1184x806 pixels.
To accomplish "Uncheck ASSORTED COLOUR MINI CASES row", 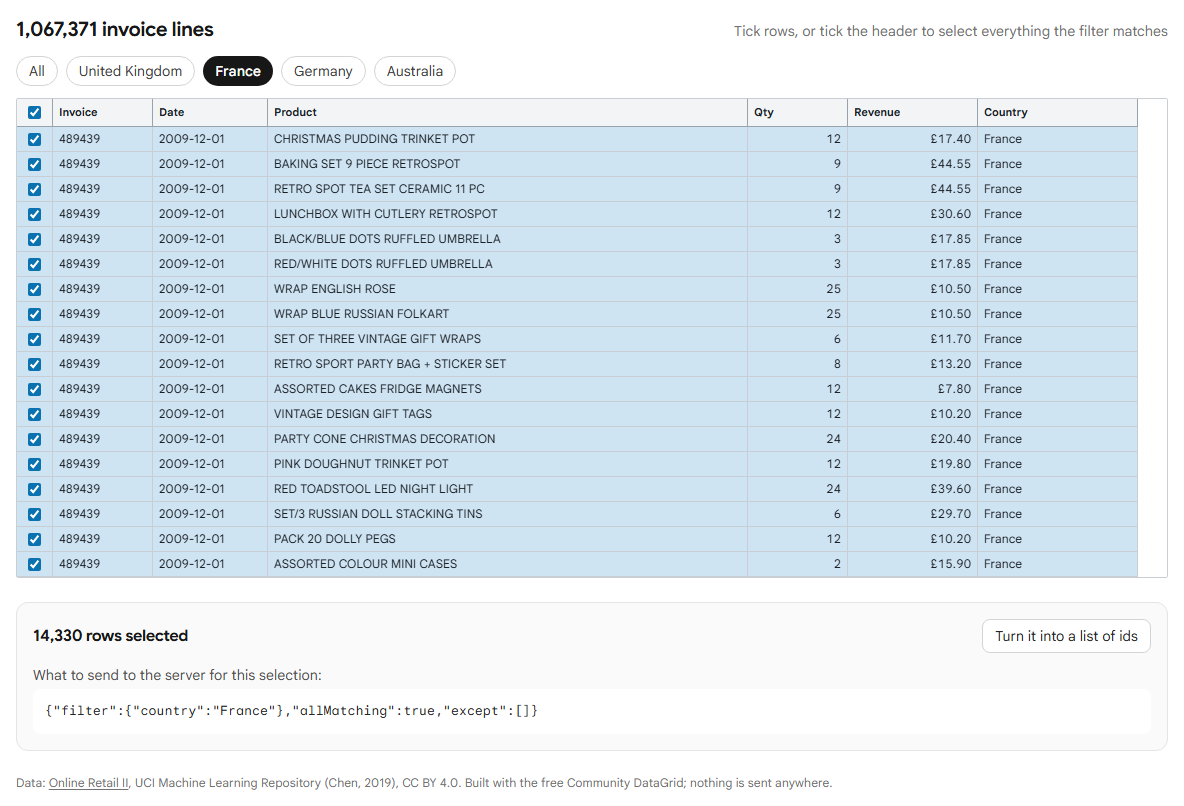I will pos(34,564).
